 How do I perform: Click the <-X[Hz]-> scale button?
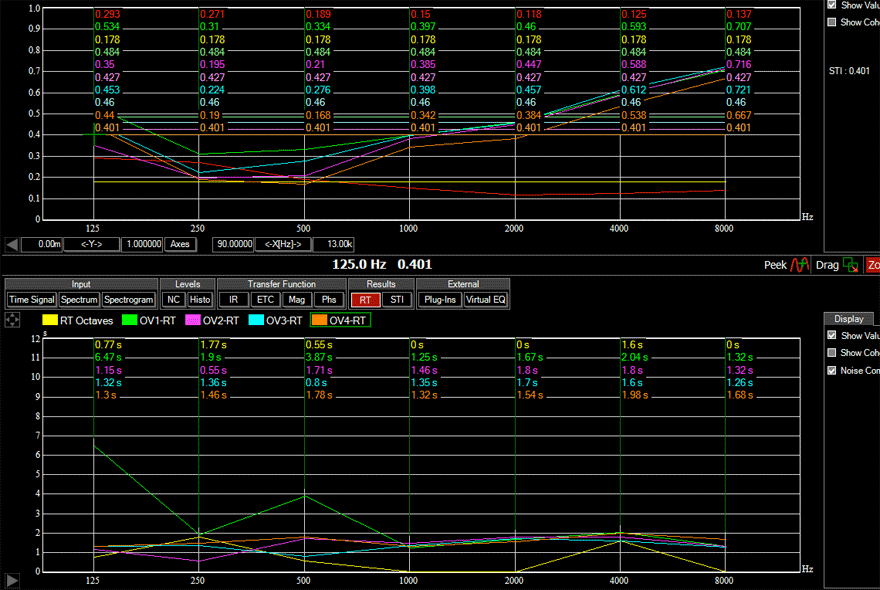[283, 244]
